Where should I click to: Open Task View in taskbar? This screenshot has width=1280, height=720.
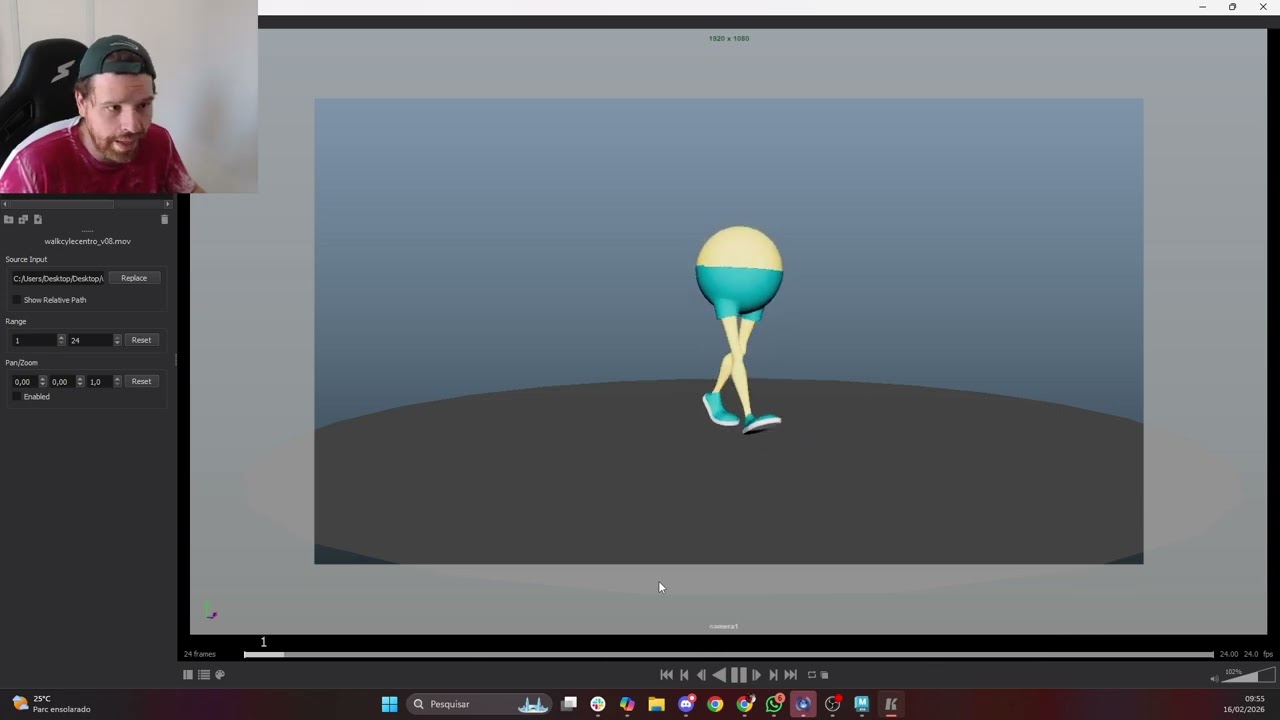click(x=569, y=704)
